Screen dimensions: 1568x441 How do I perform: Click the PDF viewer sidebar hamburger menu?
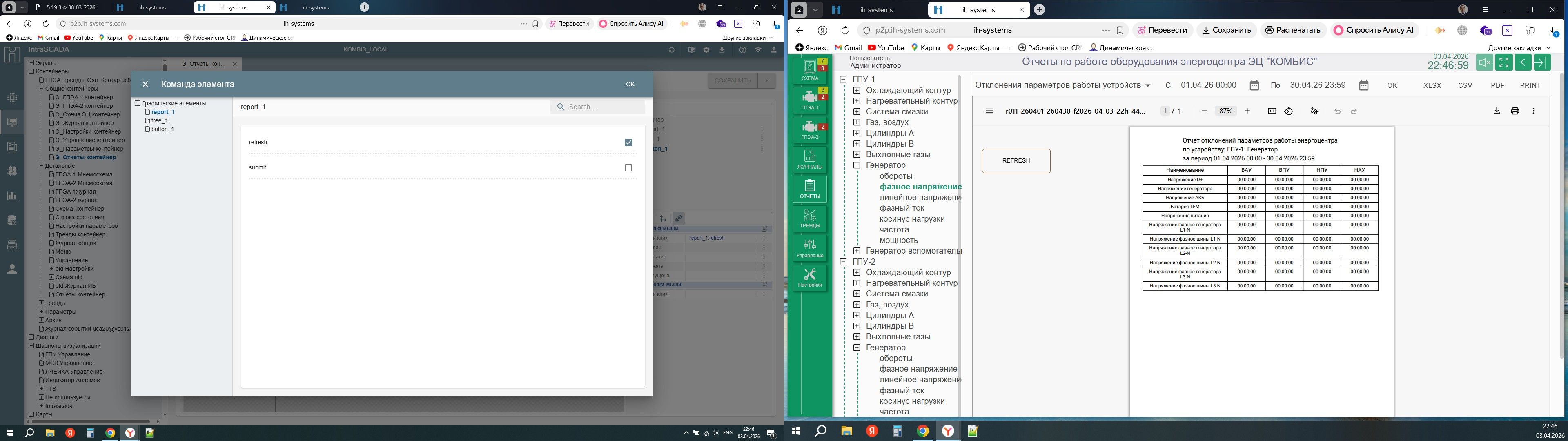tap(989, 111)
